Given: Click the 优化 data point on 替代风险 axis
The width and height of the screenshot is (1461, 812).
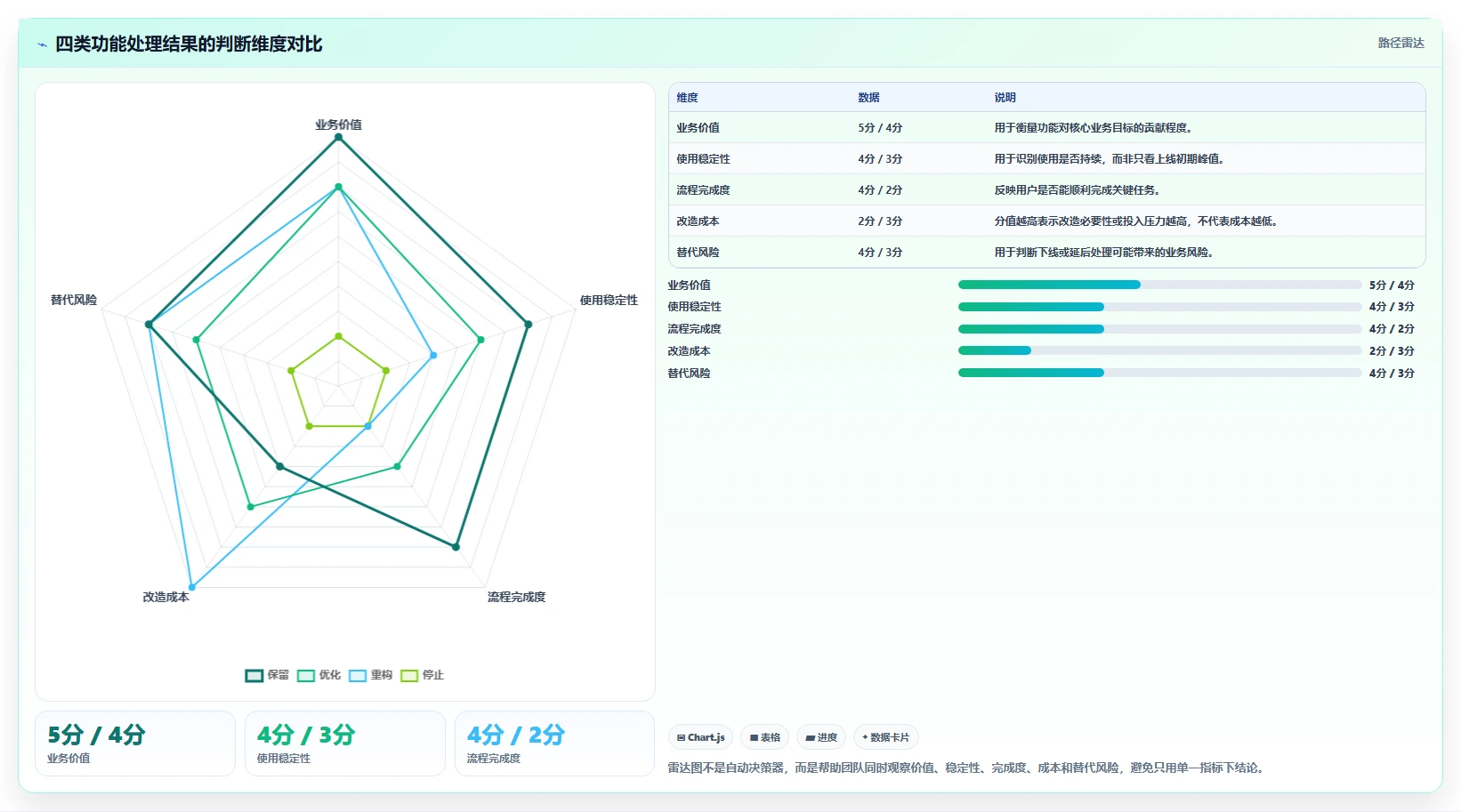Looking at the screenshot, I should (x=196, y=340).
